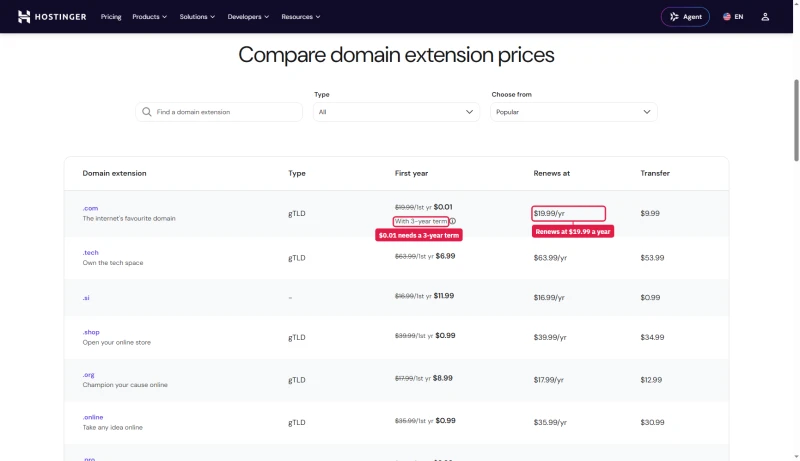Click the Transfer column header

click(655, 173)
